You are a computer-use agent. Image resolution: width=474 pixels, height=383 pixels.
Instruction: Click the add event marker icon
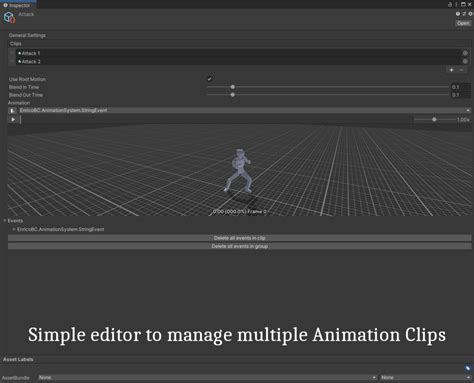(x=13, y=110)
